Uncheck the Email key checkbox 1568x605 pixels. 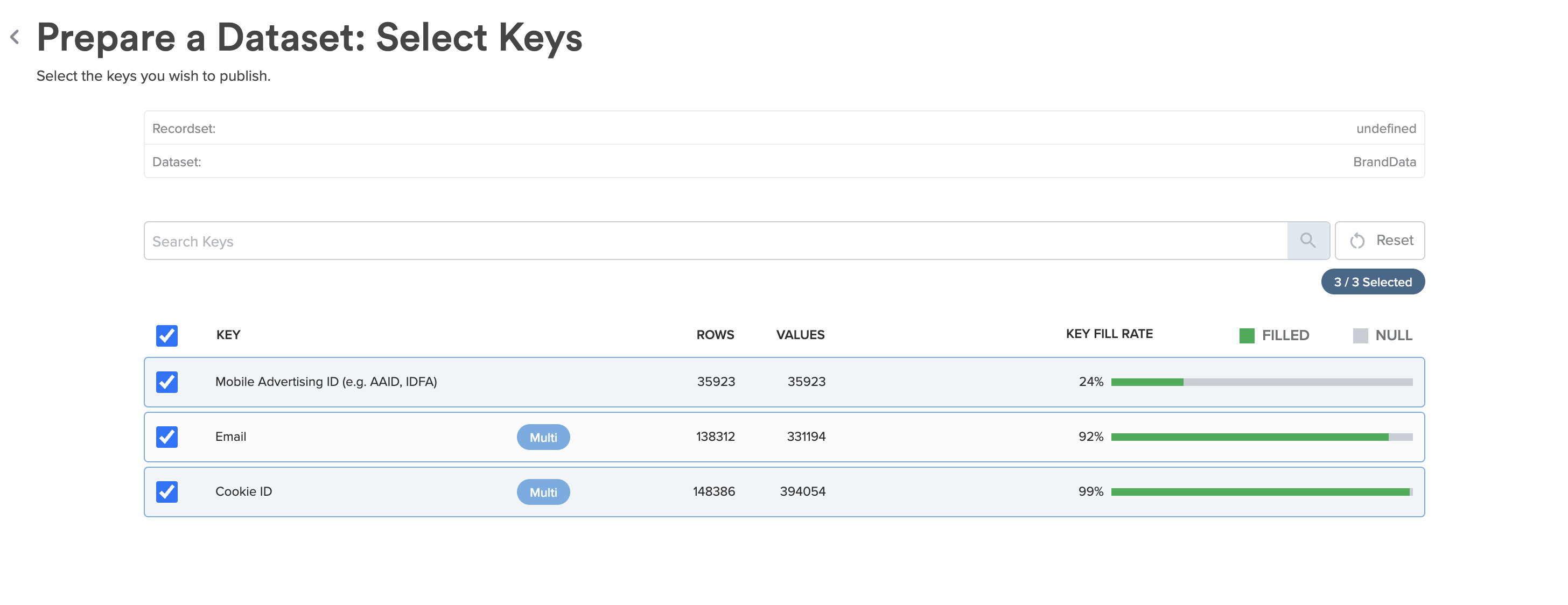point(167,437)
